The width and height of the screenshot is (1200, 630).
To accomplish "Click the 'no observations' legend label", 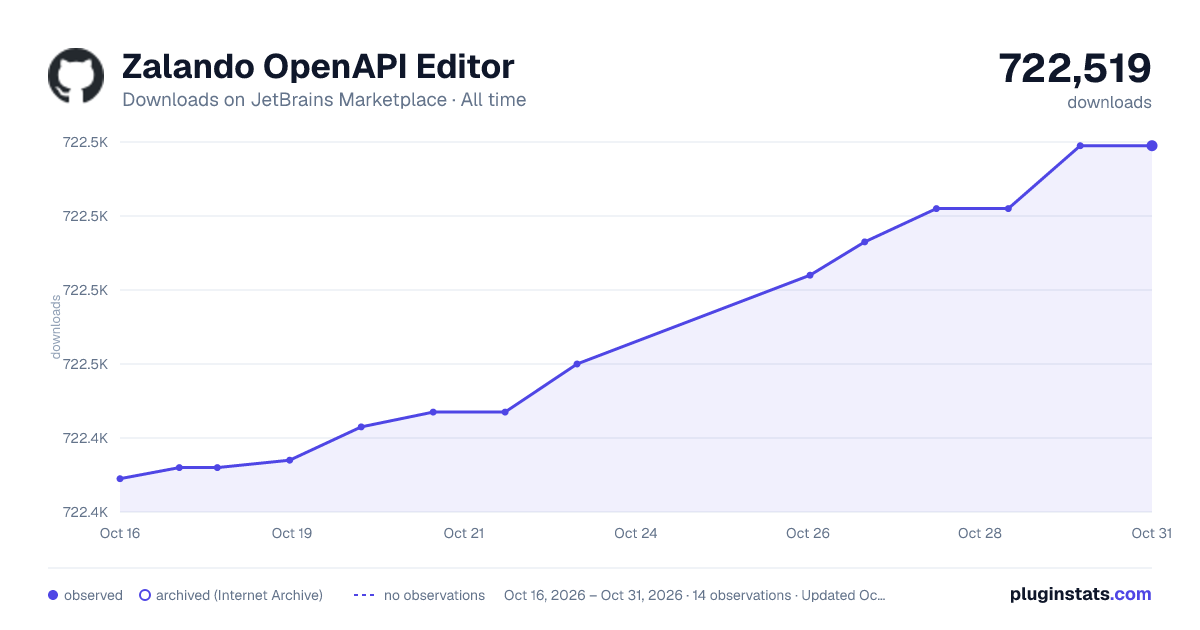I will point(434,595).
